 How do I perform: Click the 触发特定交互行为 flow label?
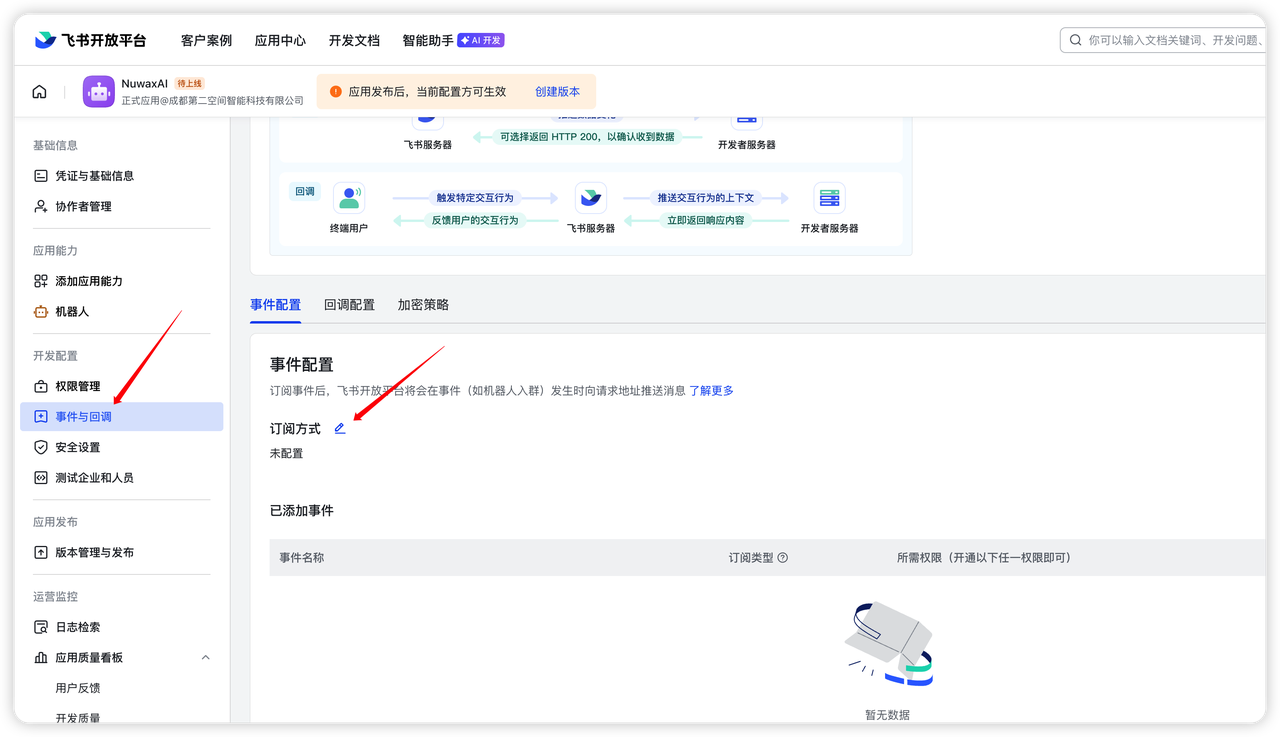pyautogui.click(x=475, y=198)
